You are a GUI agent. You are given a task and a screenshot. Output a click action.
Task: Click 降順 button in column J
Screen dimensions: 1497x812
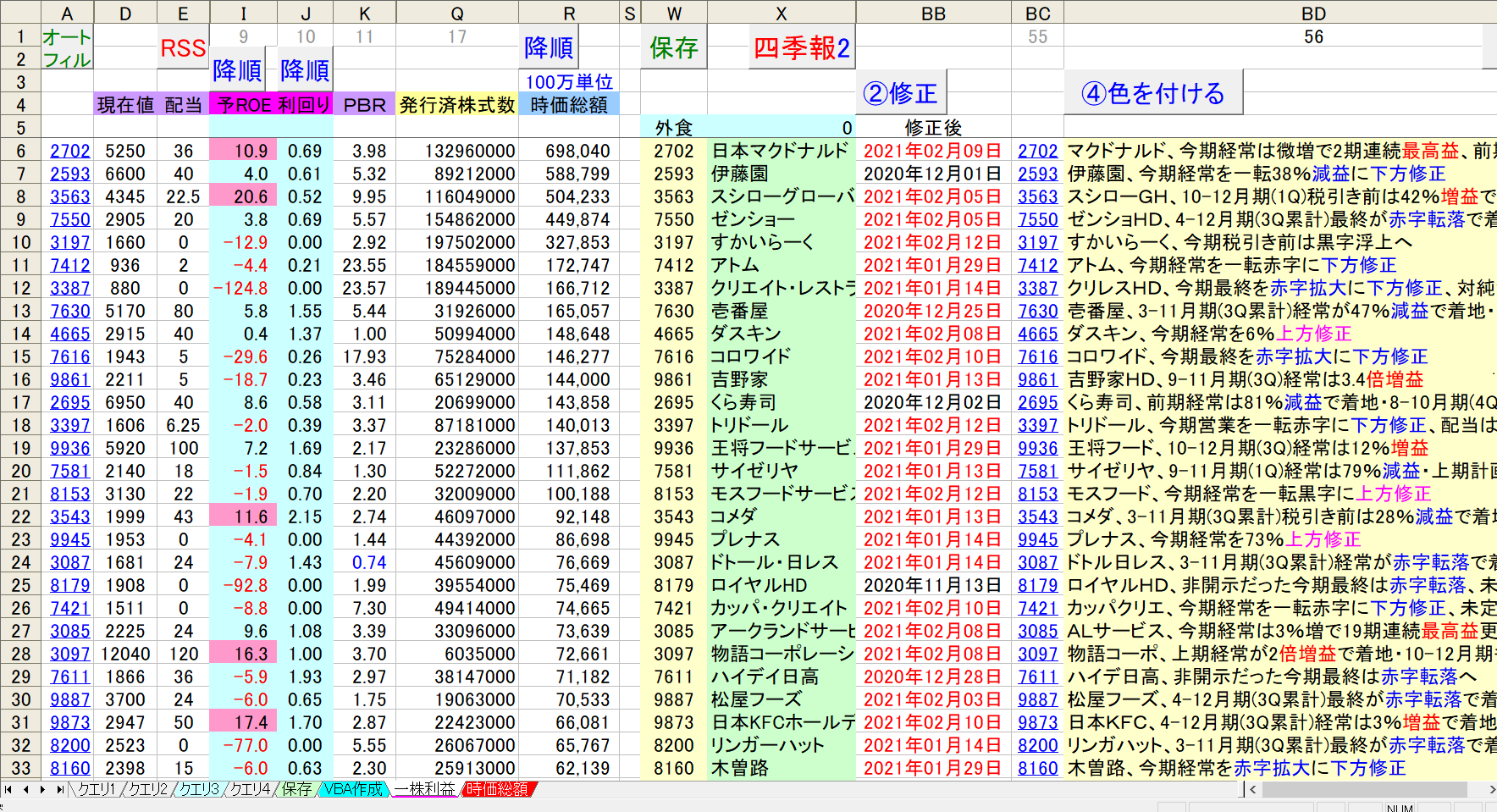[x=305, y=70]
